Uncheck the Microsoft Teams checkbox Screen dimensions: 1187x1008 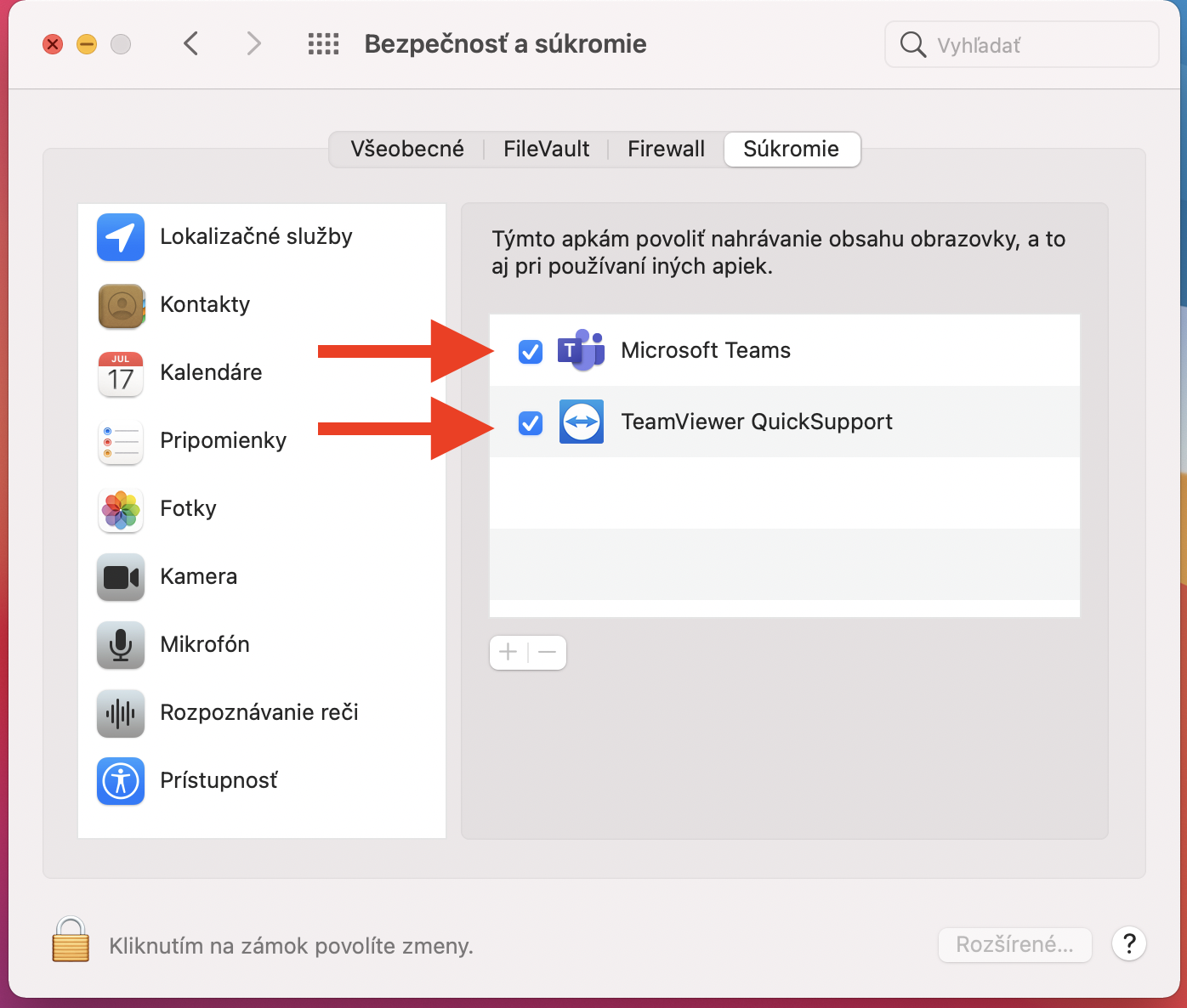coord(531,351)
